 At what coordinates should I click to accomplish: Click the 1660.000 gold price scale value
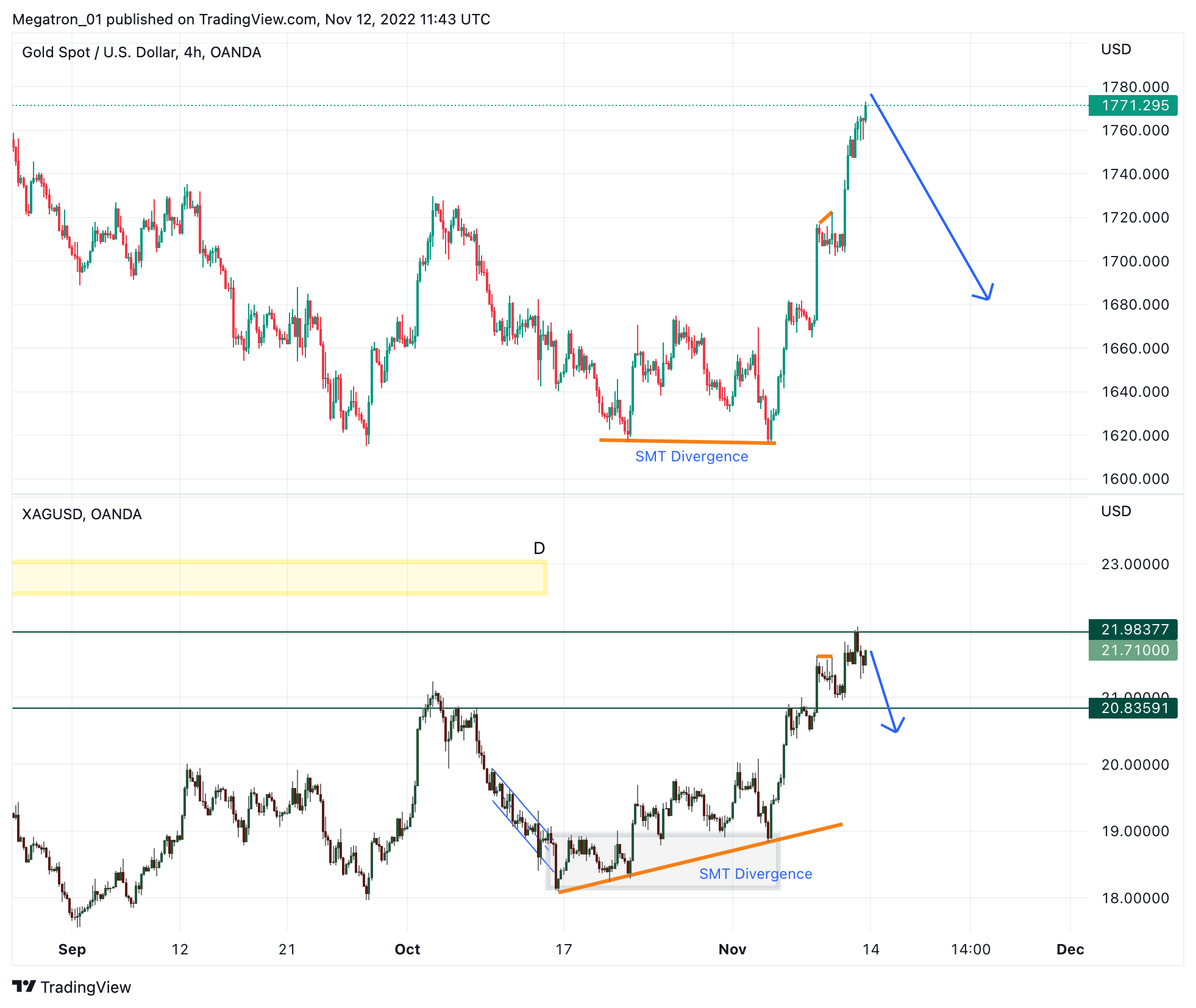pyautogui.click(x=1135, y=349)
